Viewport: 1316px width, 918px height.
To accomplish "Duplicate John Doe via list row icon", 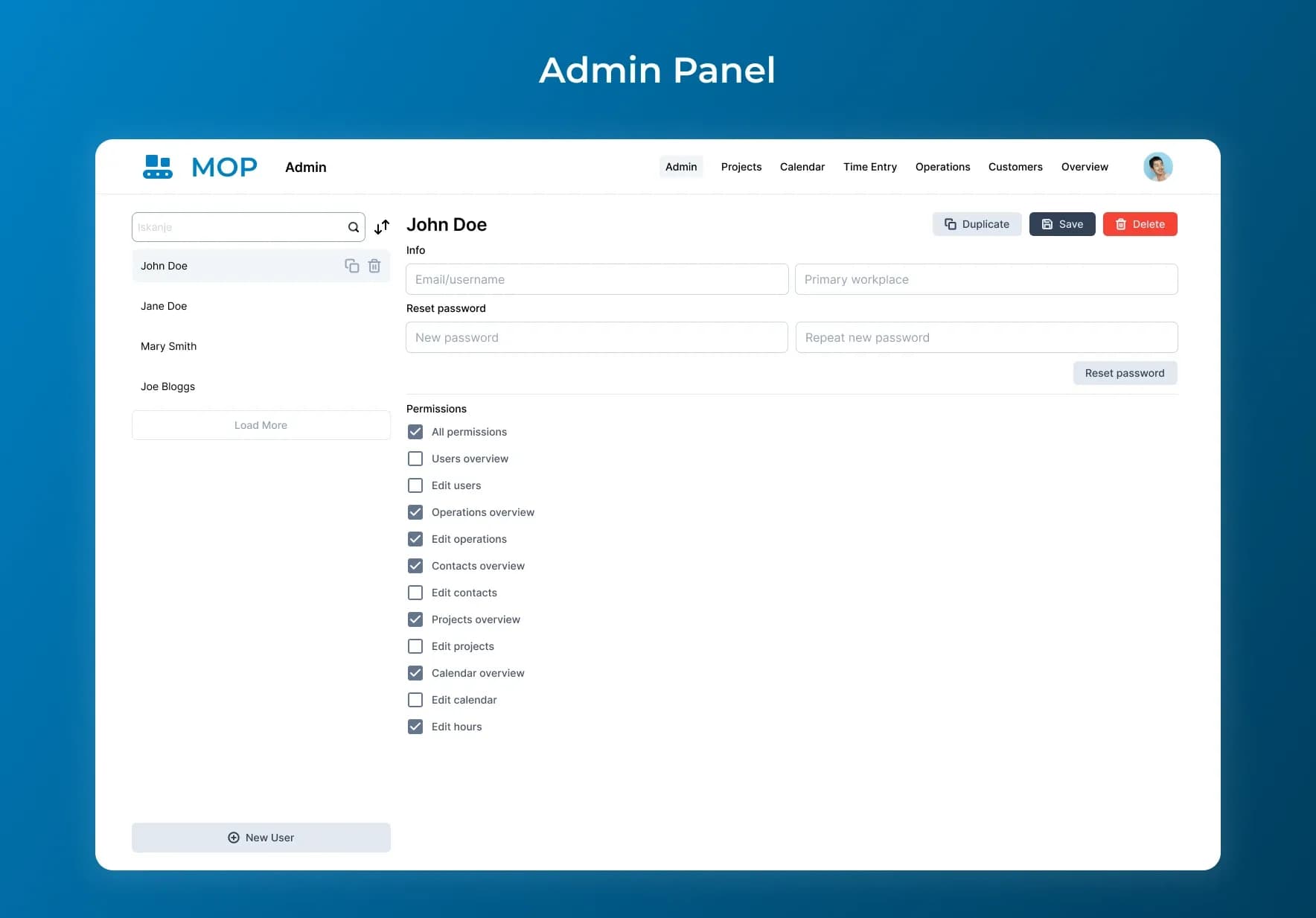I will point(352,266).
